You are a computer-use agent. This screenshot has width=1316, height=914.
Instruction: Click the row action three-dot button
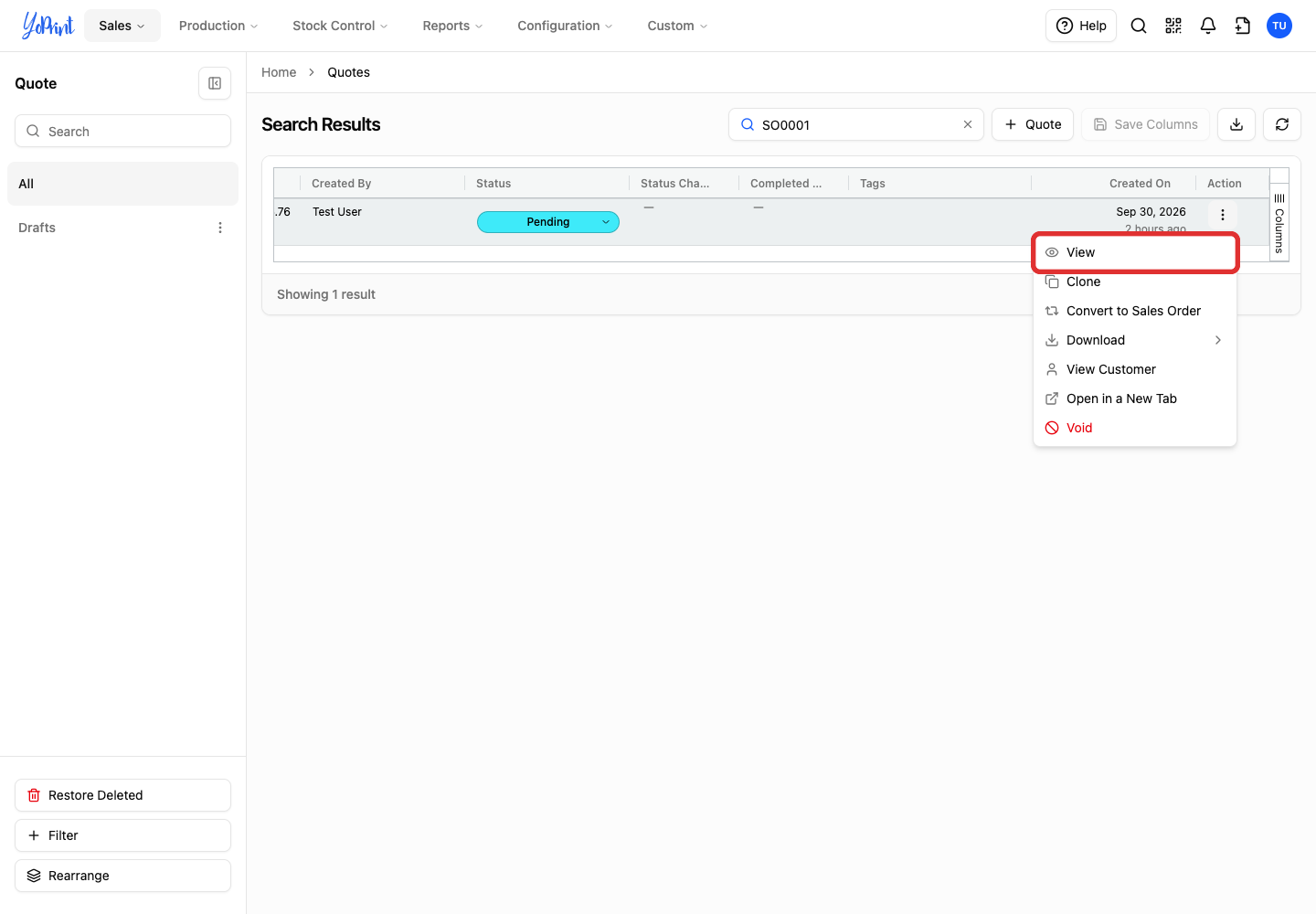(1223, 215)
